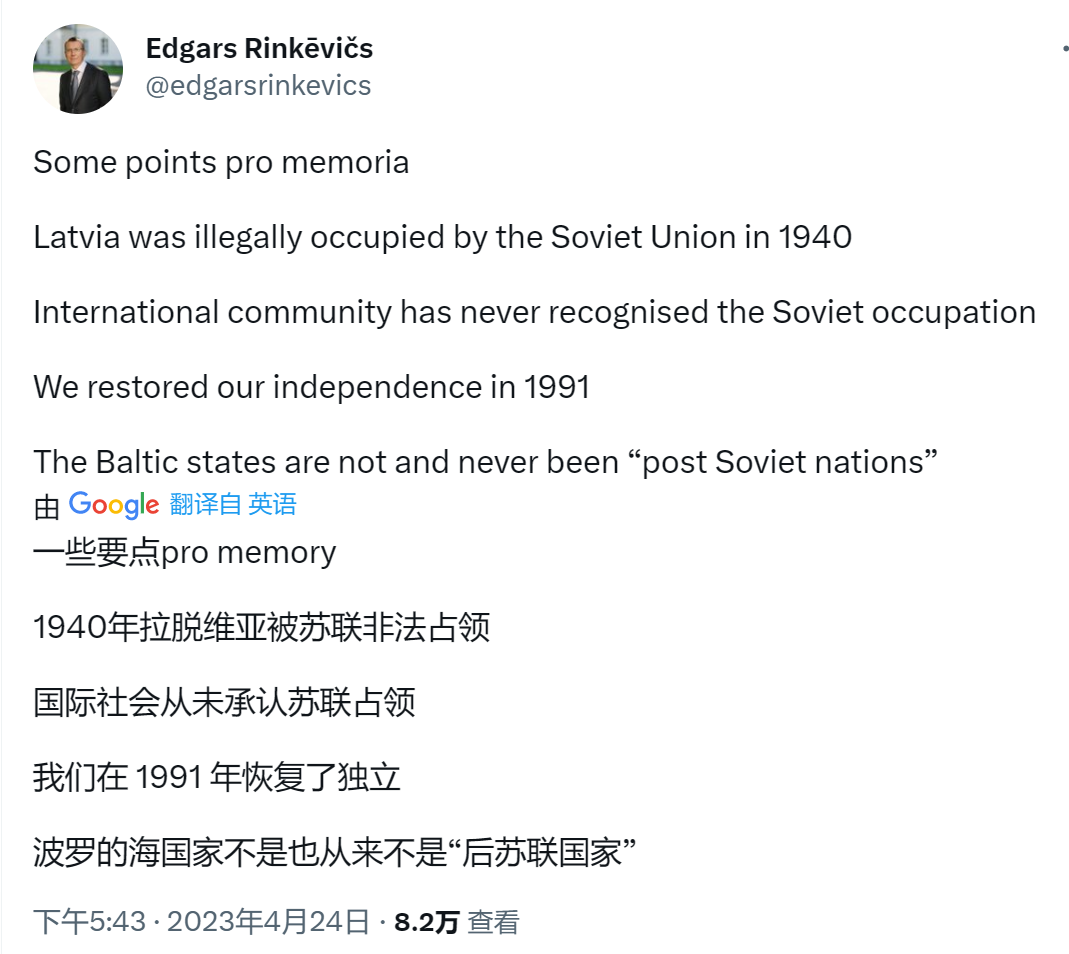Click the "翻译自" translation source text
This screenshot has width=1069, height=954.
click(205, 504)
